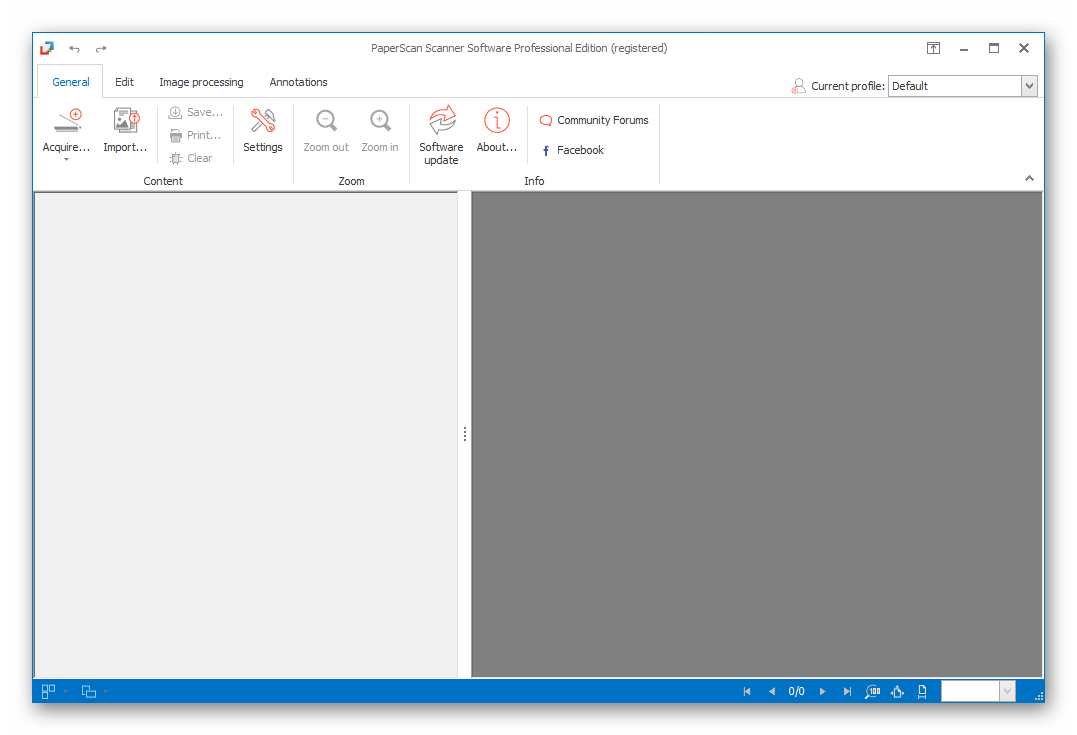
Task: Open the Facebook link
Action: coord(572,150)
